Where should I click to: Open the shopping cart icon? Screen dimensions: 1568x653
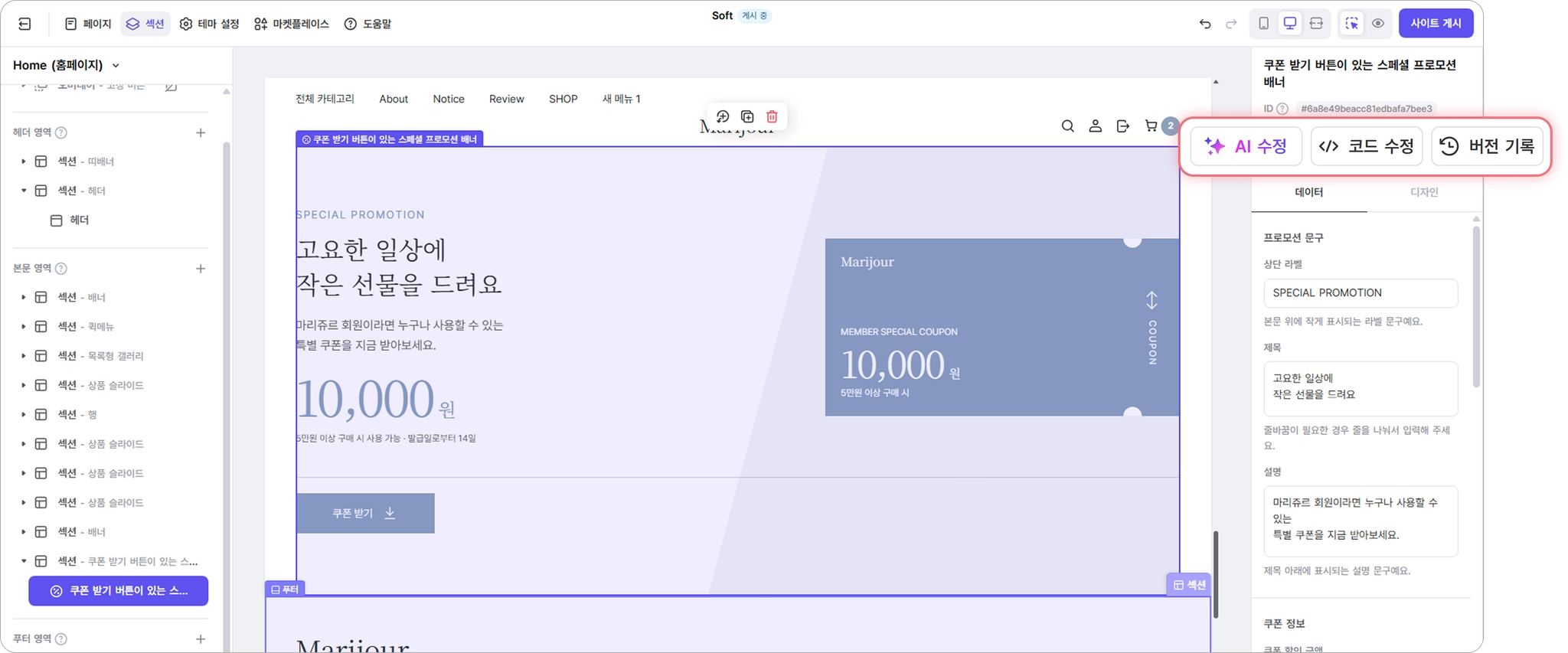(1151, 126)
